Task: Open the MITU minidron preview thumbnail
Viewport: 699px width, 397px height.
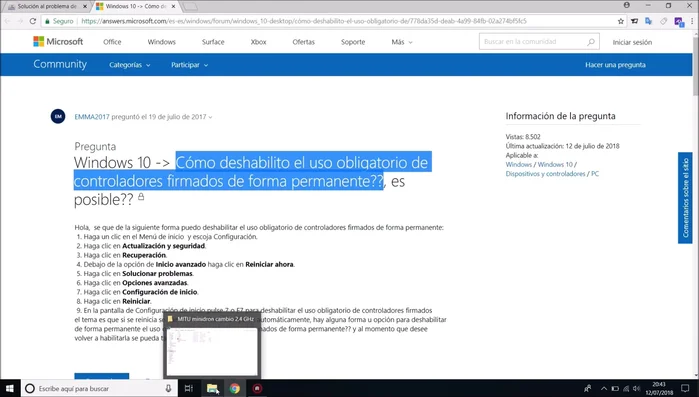Action: pos(212,352)
